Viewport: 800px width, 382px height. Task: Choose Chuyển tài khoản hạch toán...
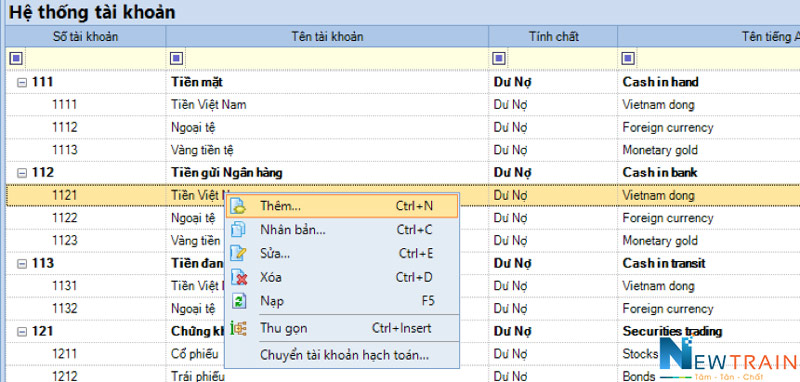(342, 355)
